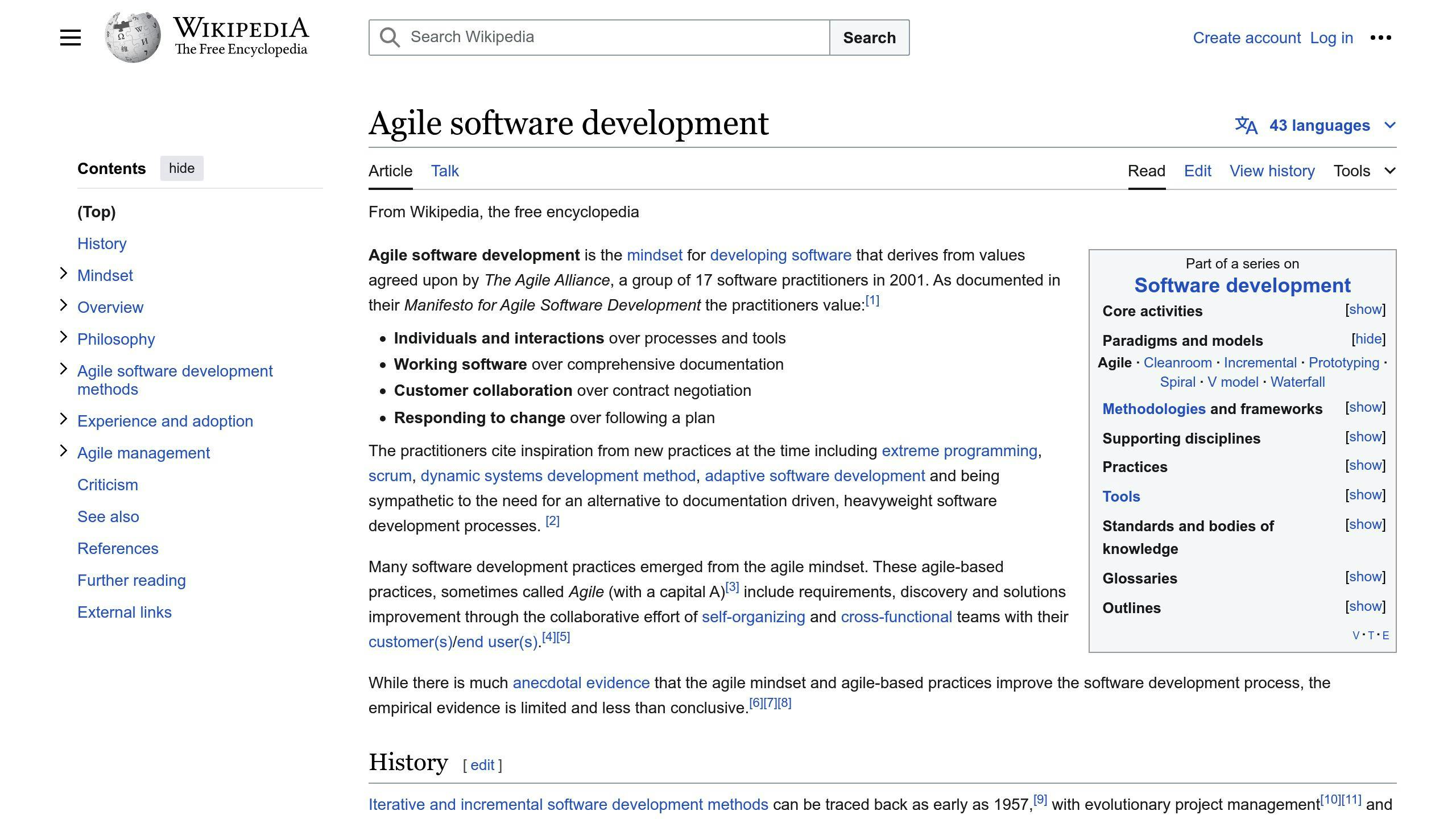Switch to the Talk tab
Screen dimensions: 1456x819
tap(444, 171)
